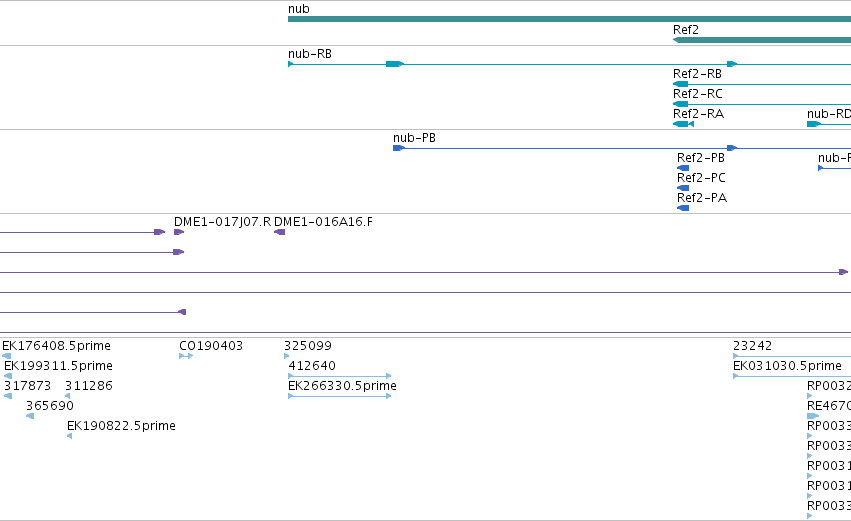Select the DME1-017J07.R clone end label
Screen dimensions: 851x521
coord(223,222)
